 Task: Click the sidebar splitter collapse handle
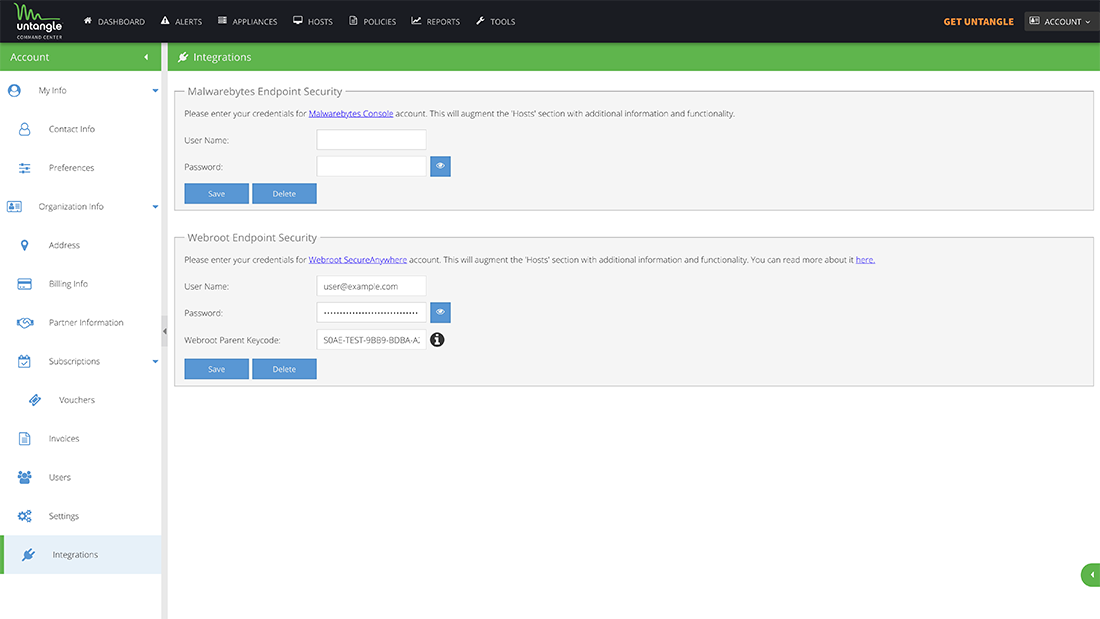coord(165,331)
